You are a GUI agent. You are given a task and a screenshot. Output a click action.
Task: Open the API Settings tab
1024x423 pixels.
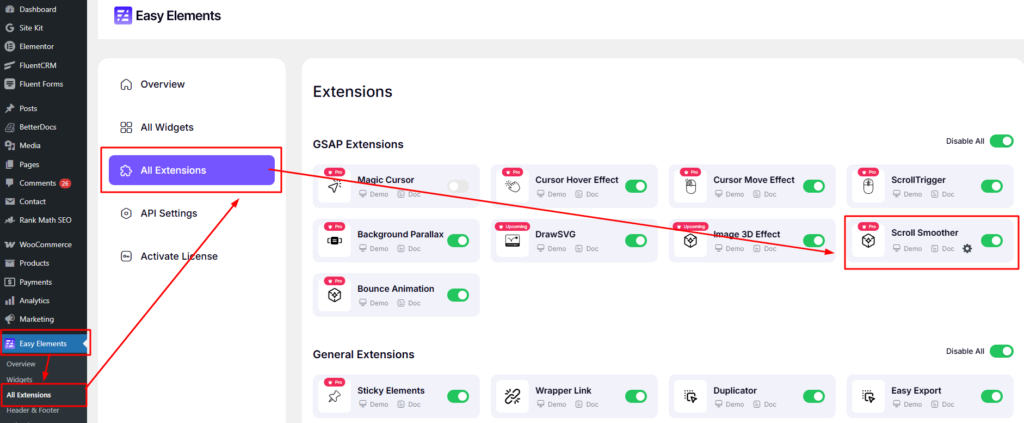168,213
